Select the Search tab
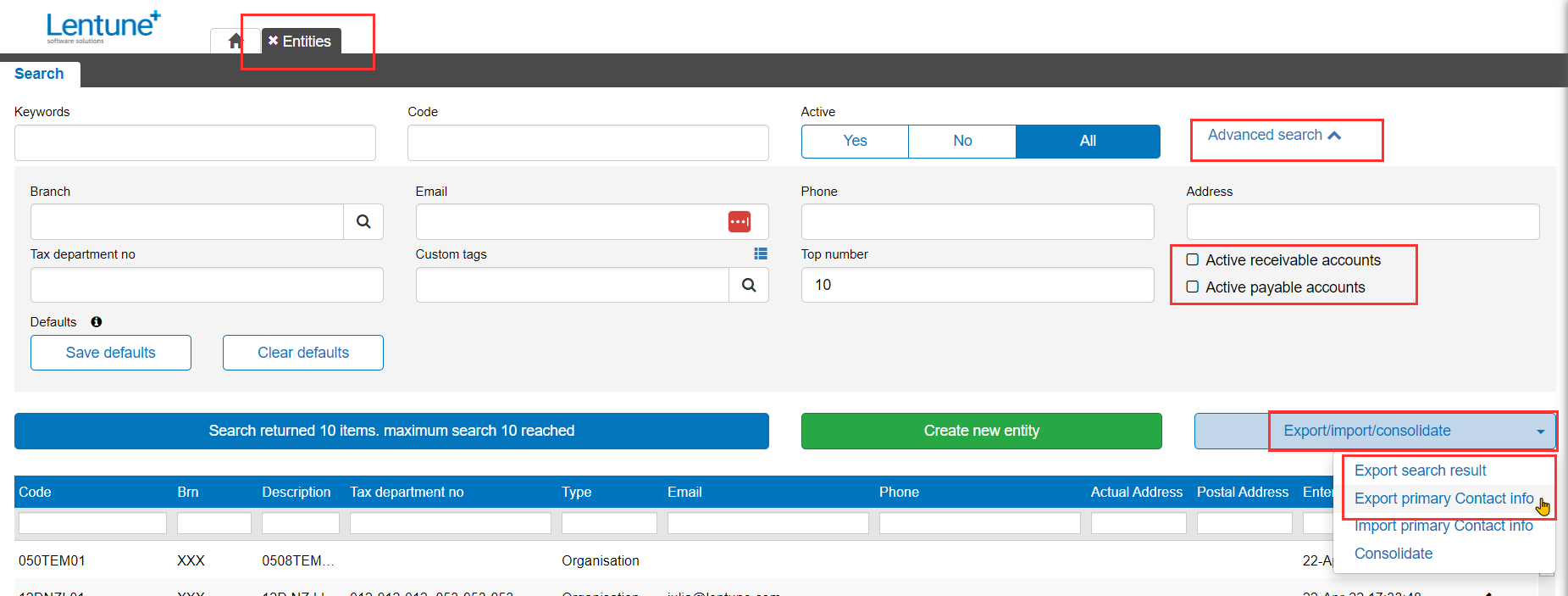The image size is (1568, 596). (x=39, y=74)
